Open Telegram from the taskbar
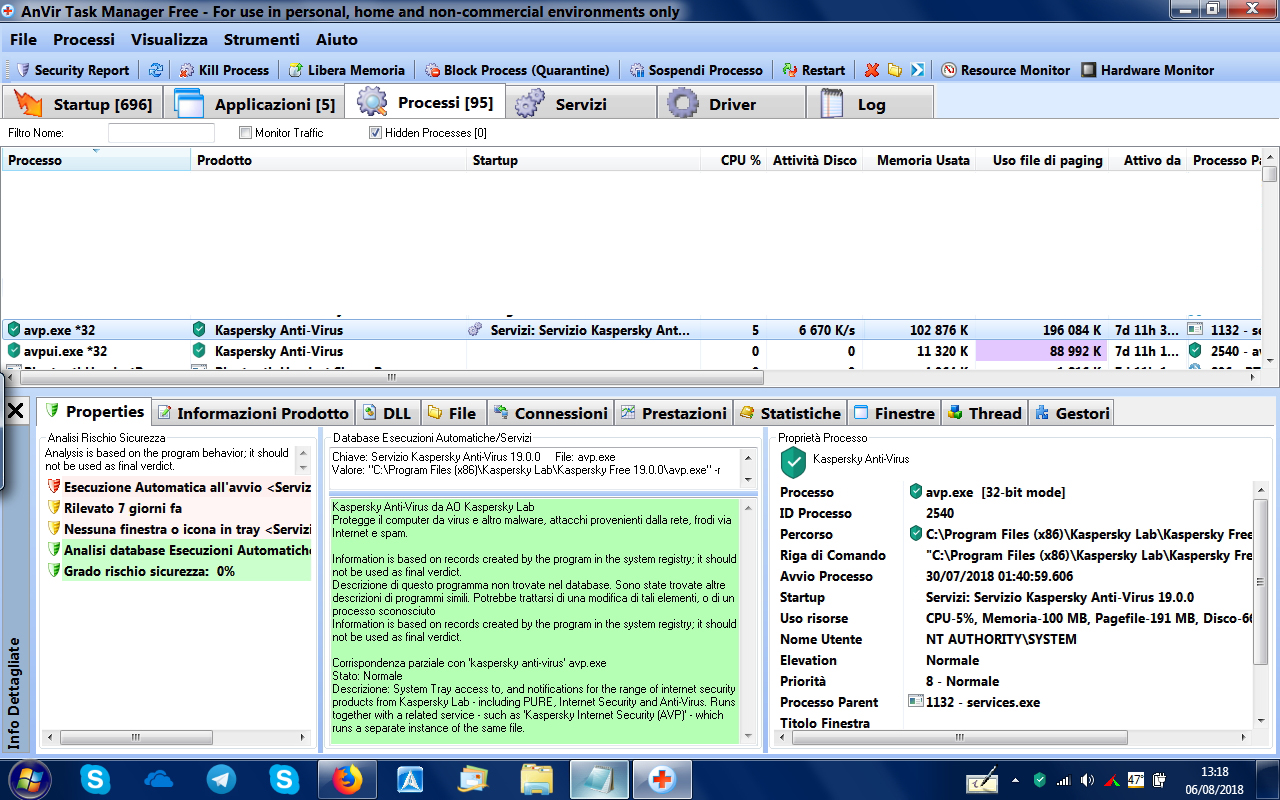The image size is (1280, 800). 221,779
